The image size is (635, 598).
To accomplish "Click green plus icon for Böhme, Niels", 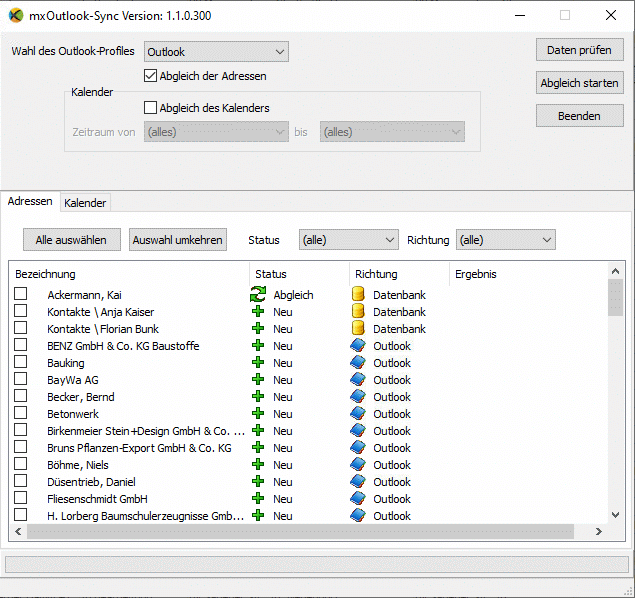I will tap(258, 464).
